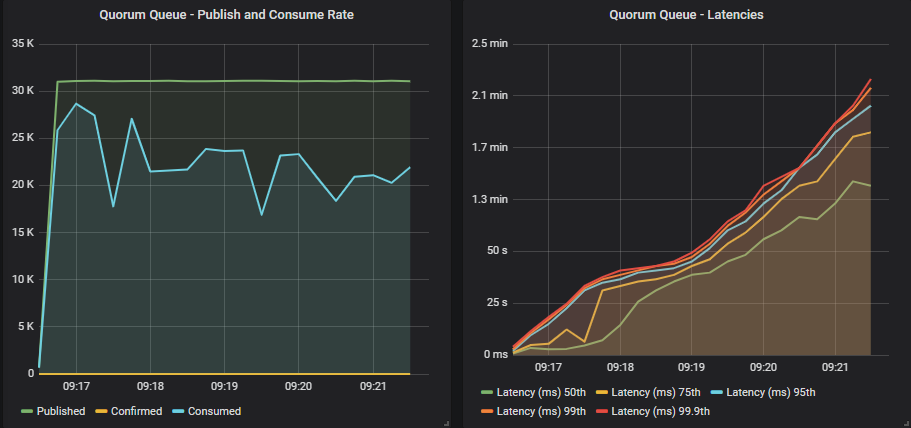Viewport: 911px width, 428px height.
Task: Toggle the Latency (ms) 99.9th legend label
Action: (x=665, y=411)
